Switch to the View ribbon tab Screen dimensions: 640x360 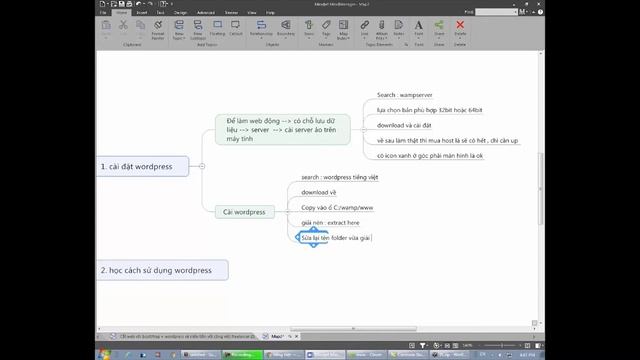[252, 13]
